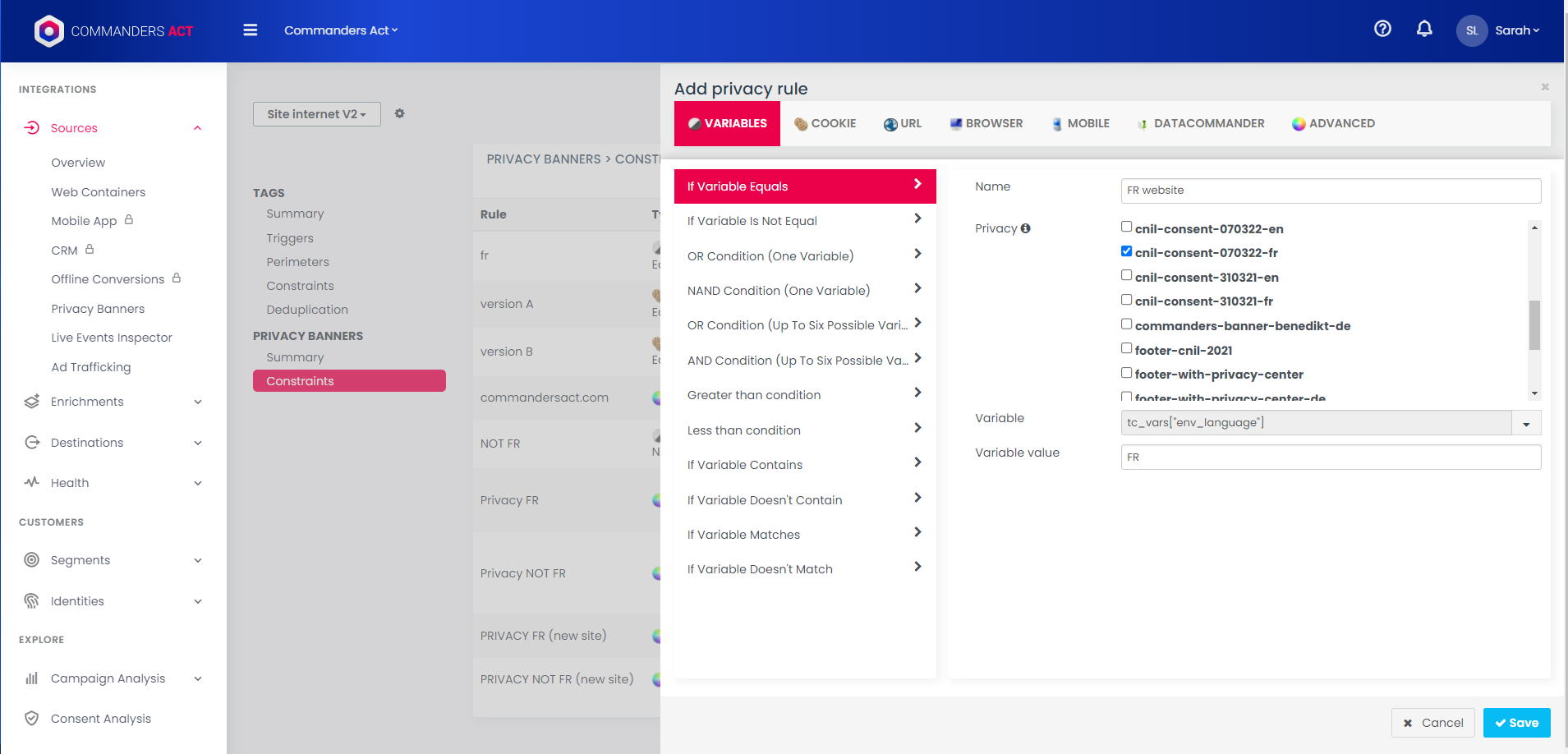This screenshot has height=754, width=1568.
Task: Switch to the COOKIE tab
Action: pyautogui.click(x=825, y=123)
